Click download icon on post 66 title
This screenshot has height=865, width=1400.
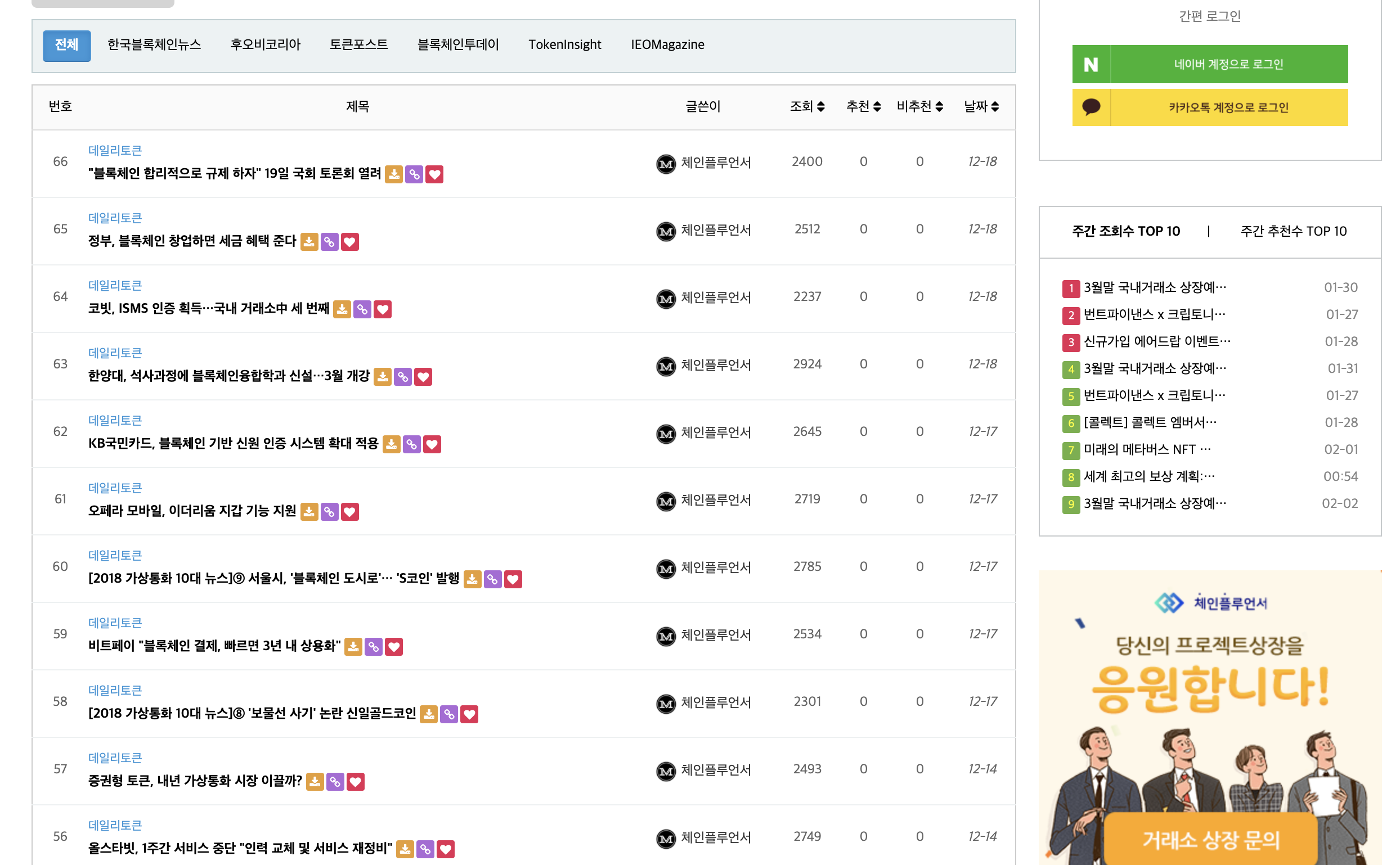[x=394, y=174]
